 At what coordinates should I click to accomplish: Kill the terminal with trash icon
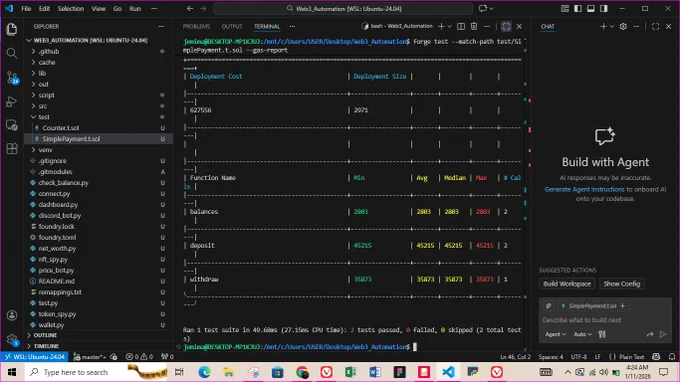tap(474, 26)
